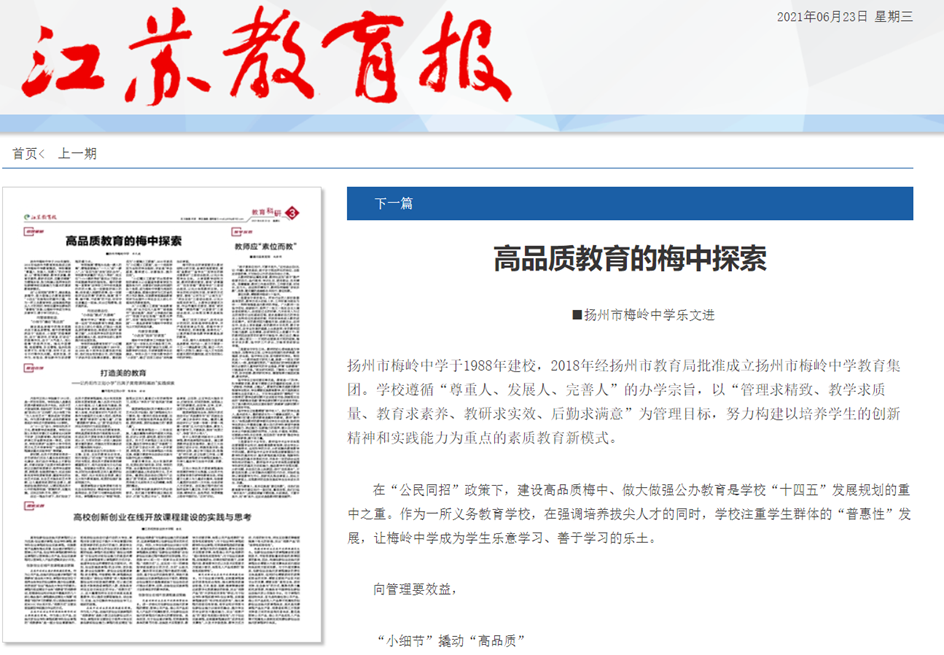The image size is (944, 655).
Task: Go to 下一篇 next article
Action: tap(394, 203)
